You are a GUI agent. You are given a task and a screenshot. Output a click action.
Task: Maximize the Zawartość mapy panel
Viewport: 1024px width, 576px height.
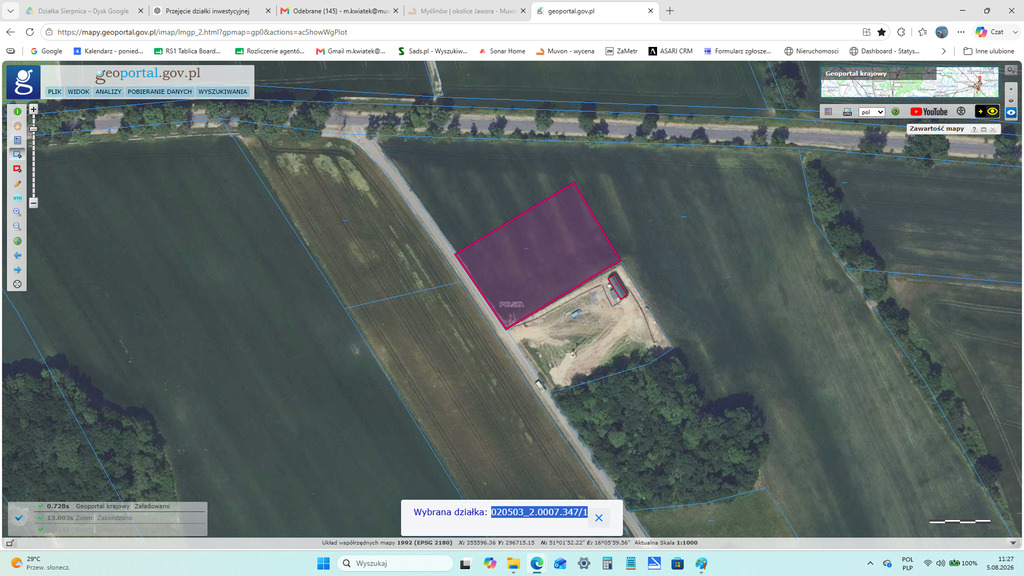[984, 129]
